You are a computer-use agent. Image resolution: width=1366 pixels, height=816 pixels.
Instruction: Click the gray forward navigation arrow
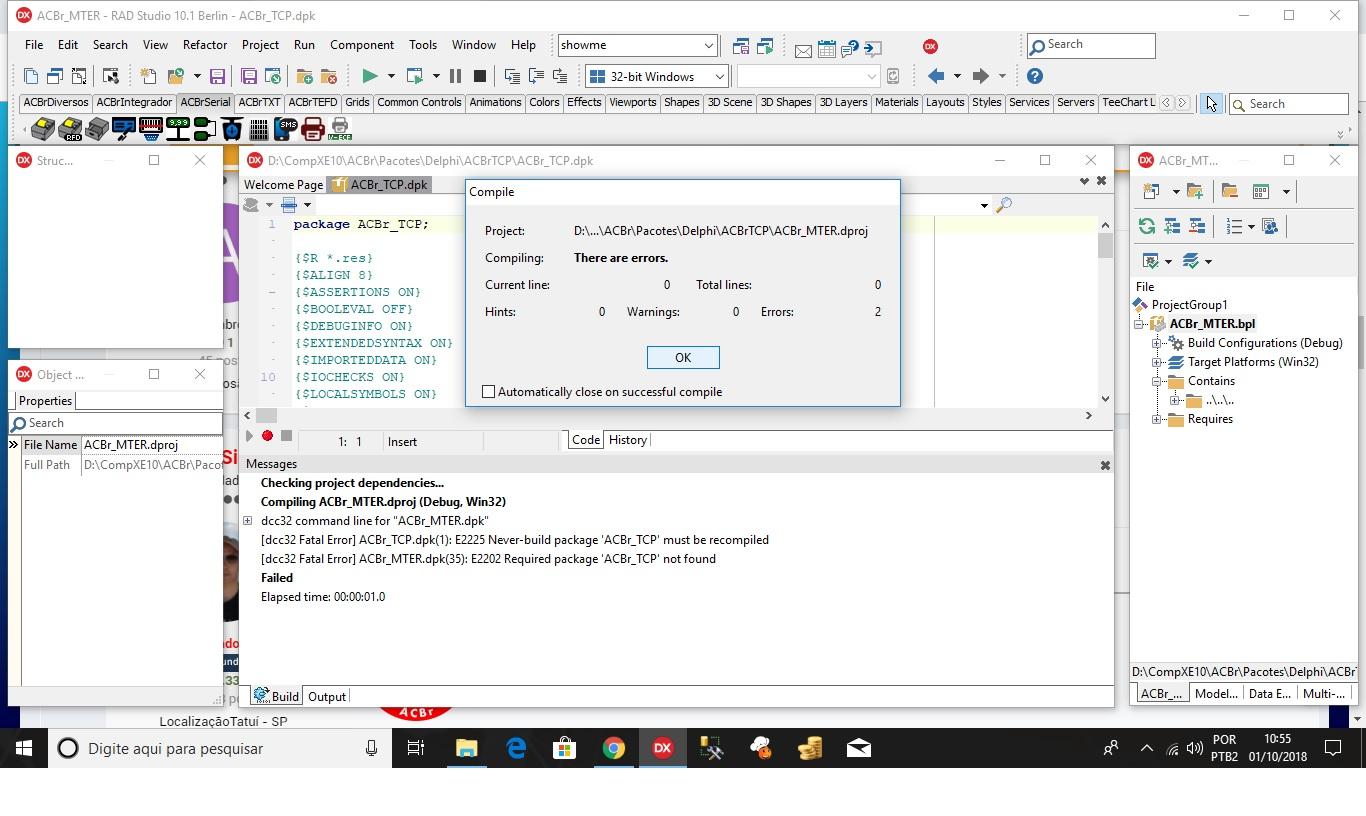980,76
